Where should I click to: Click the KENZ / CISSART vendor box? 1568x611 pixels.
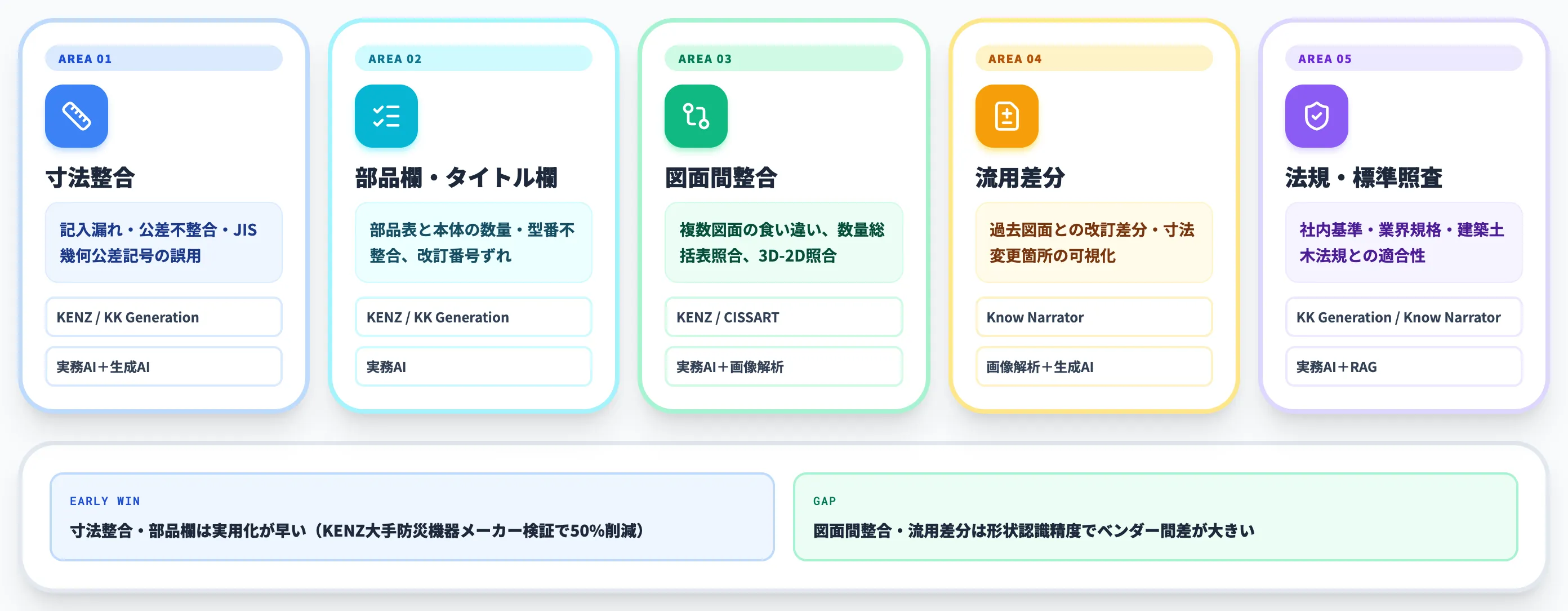click(784, 317)
